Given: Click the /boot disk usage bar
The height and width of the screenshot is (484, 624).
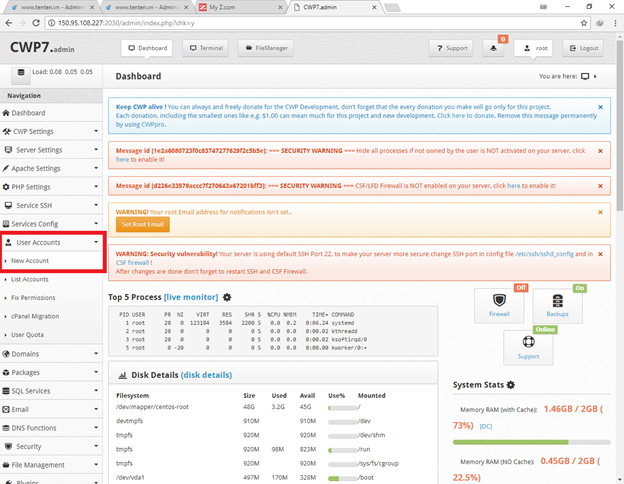Looking at the screenshot, I should click(343, 478).
